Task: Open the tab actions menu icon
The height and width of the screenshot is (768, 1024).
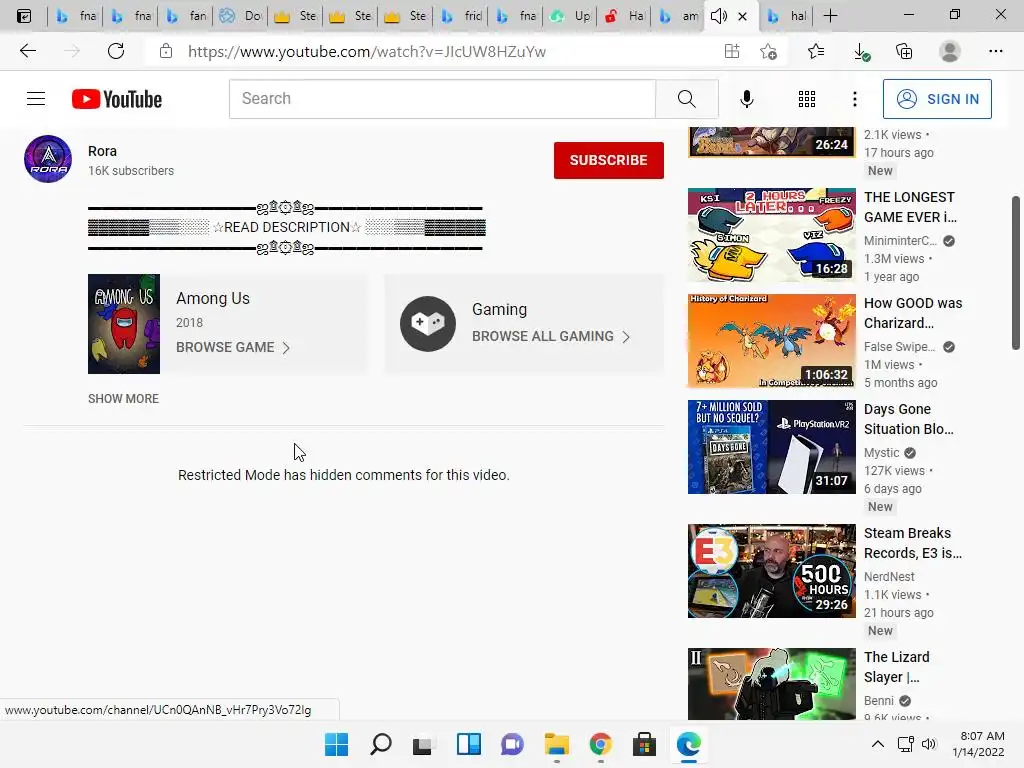Action: click(x=24, y=16)
